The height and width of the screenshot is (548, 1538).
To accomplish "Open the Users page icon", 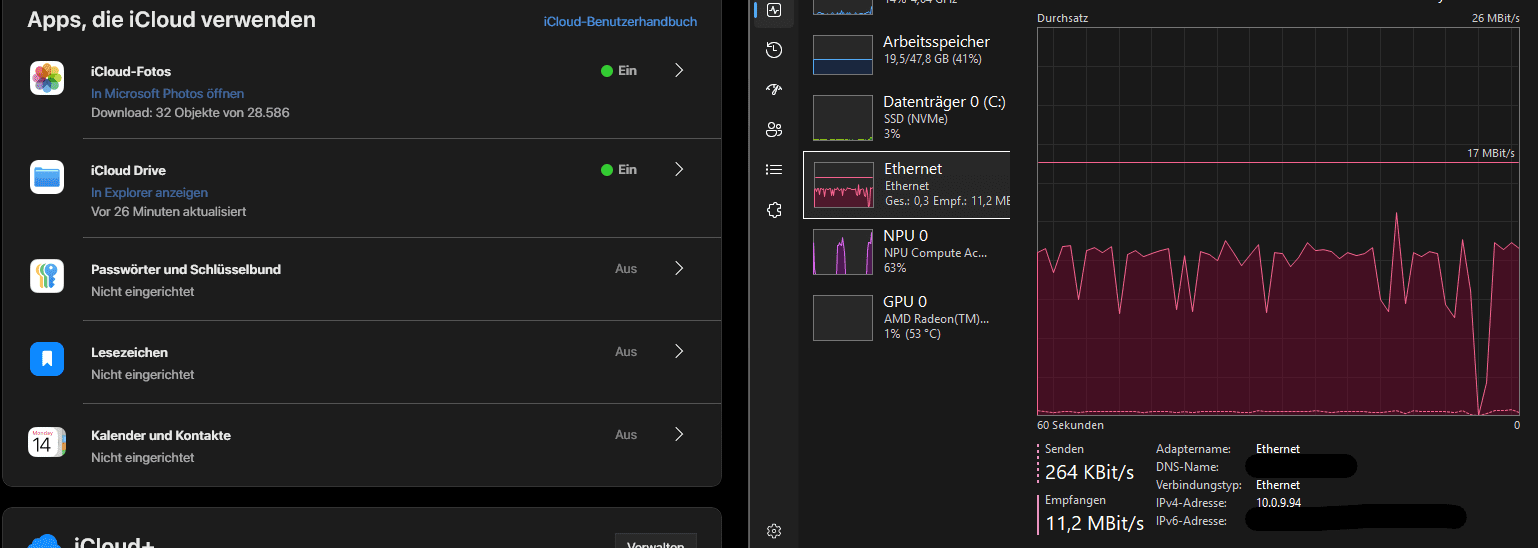I will click(x=774, y=129).
